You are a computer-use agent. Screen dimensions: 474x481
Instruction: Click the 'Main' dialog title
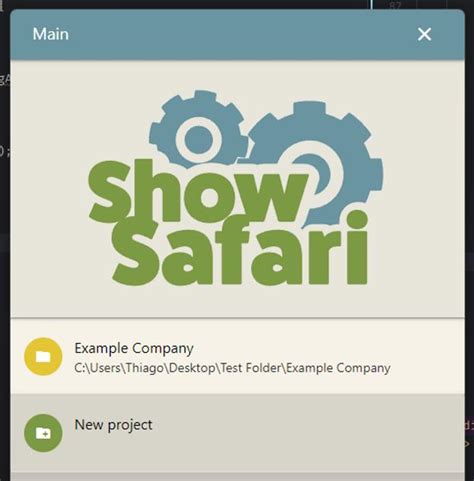[51, 34]
